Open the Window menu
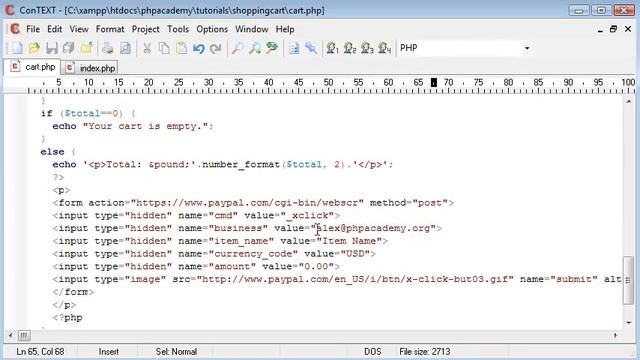This screenshot has width=640, height=360. pos(251,29)
